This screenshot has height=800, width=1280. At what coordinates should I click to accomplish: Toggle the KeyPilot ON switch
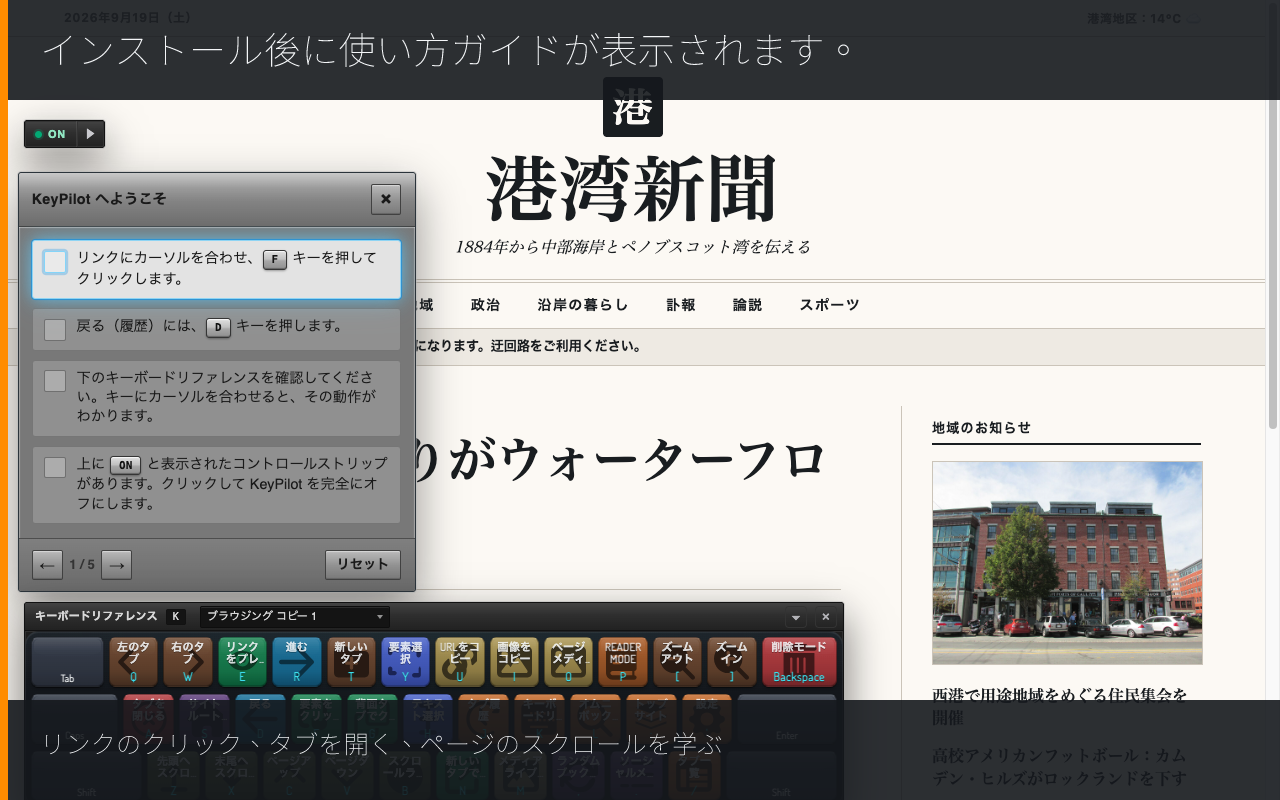51,134
